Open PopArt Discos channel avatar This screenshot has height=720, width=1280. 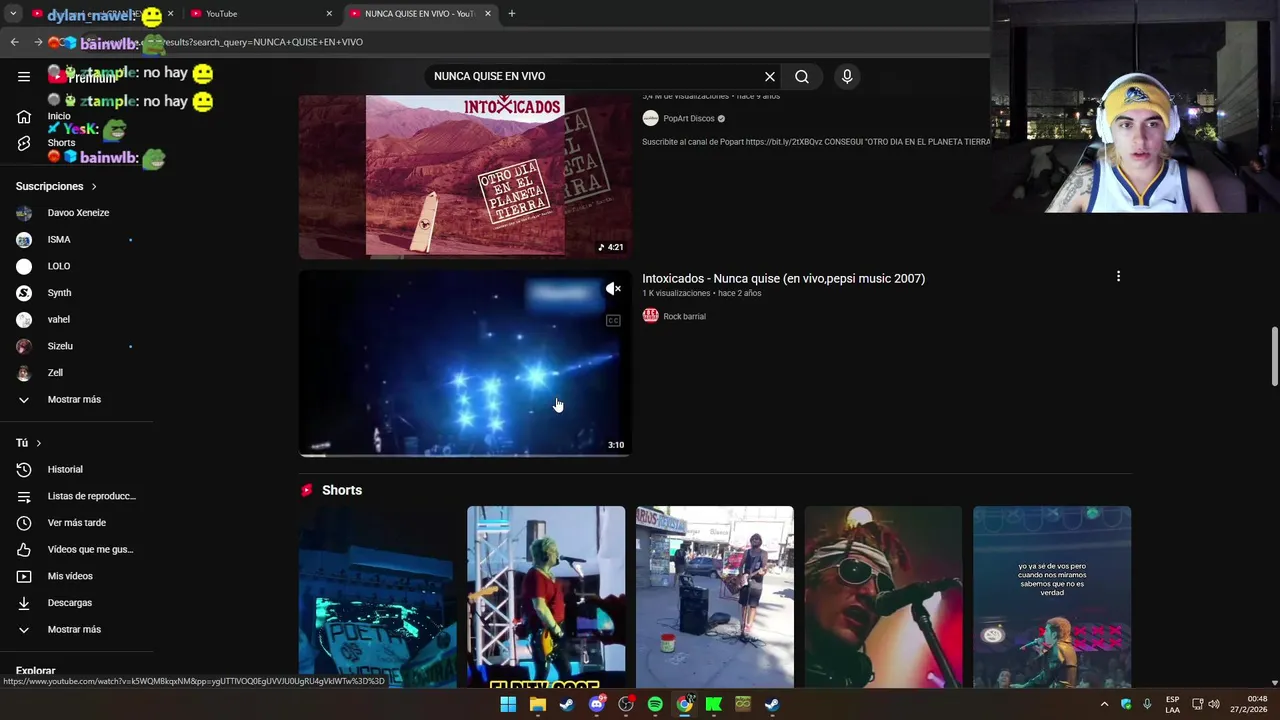[x=650, y=118]
